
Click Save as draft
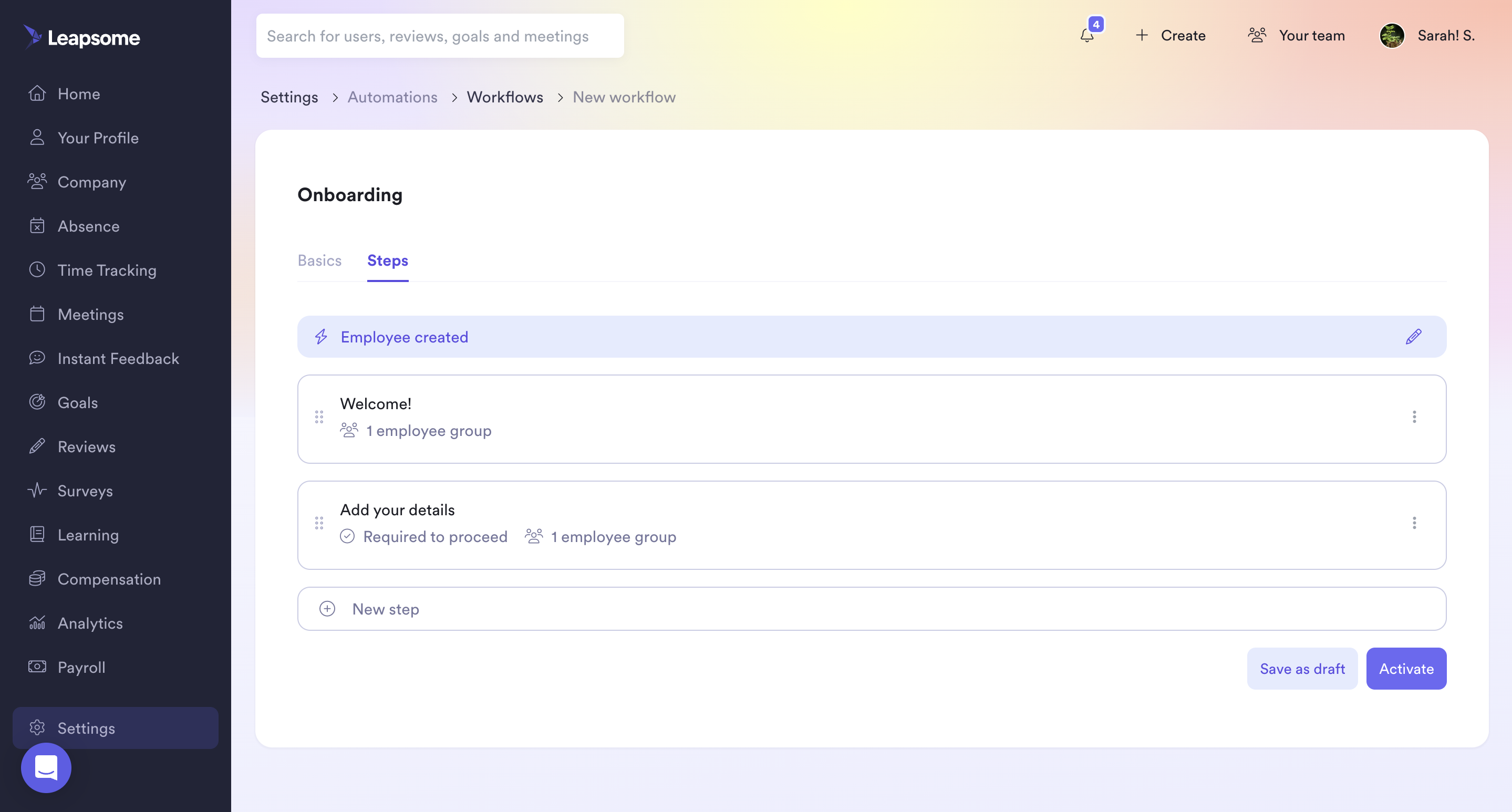tap(1302, 669)
